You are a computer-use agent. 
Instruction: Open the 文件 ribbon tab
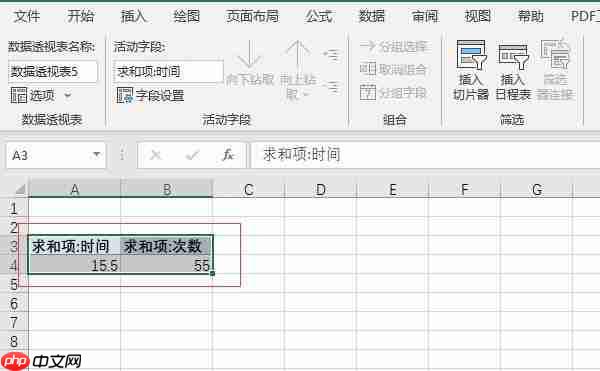(27, 16)
